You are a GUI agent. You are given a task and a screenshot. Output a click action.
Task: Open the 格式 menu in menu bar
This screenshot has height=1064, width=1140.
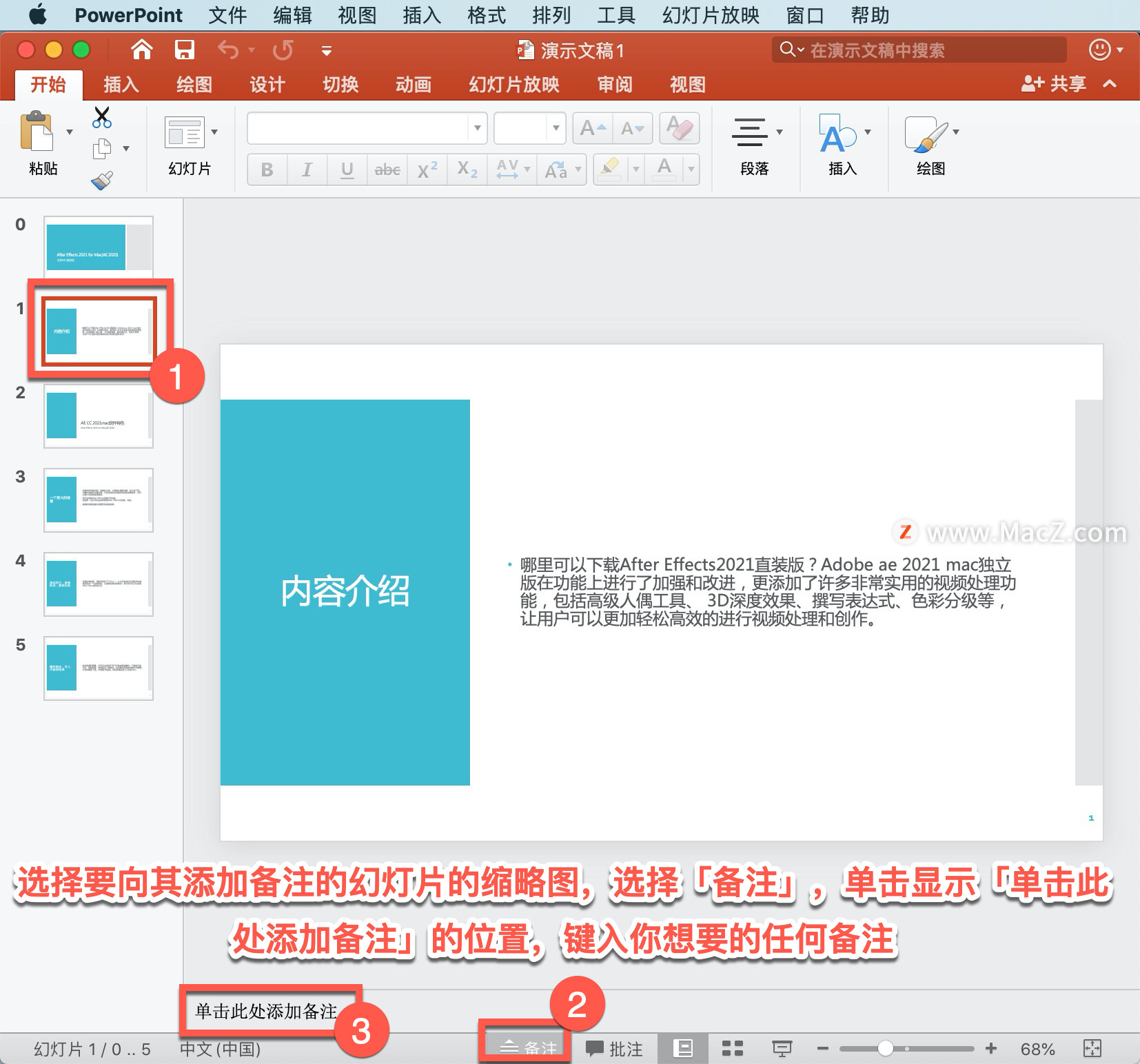(x=487, y=15)
